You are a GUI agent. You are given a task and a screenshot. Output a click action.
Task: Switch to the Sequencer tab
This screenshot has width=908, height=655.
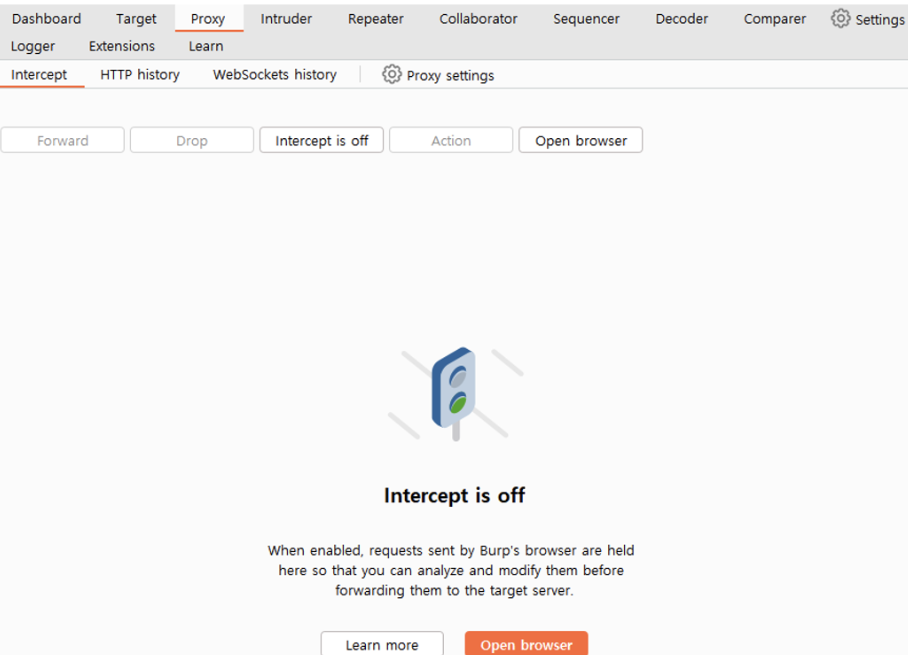[586, 19]
